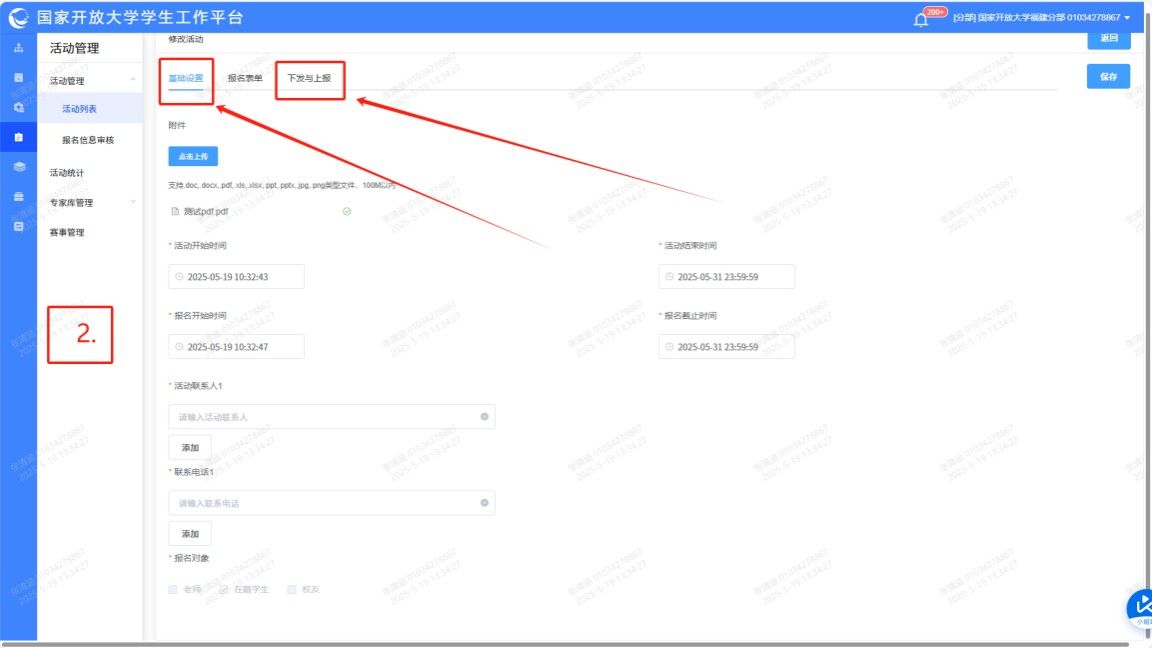Switch to the 下发与上报 tab

[x=309, y=78]
